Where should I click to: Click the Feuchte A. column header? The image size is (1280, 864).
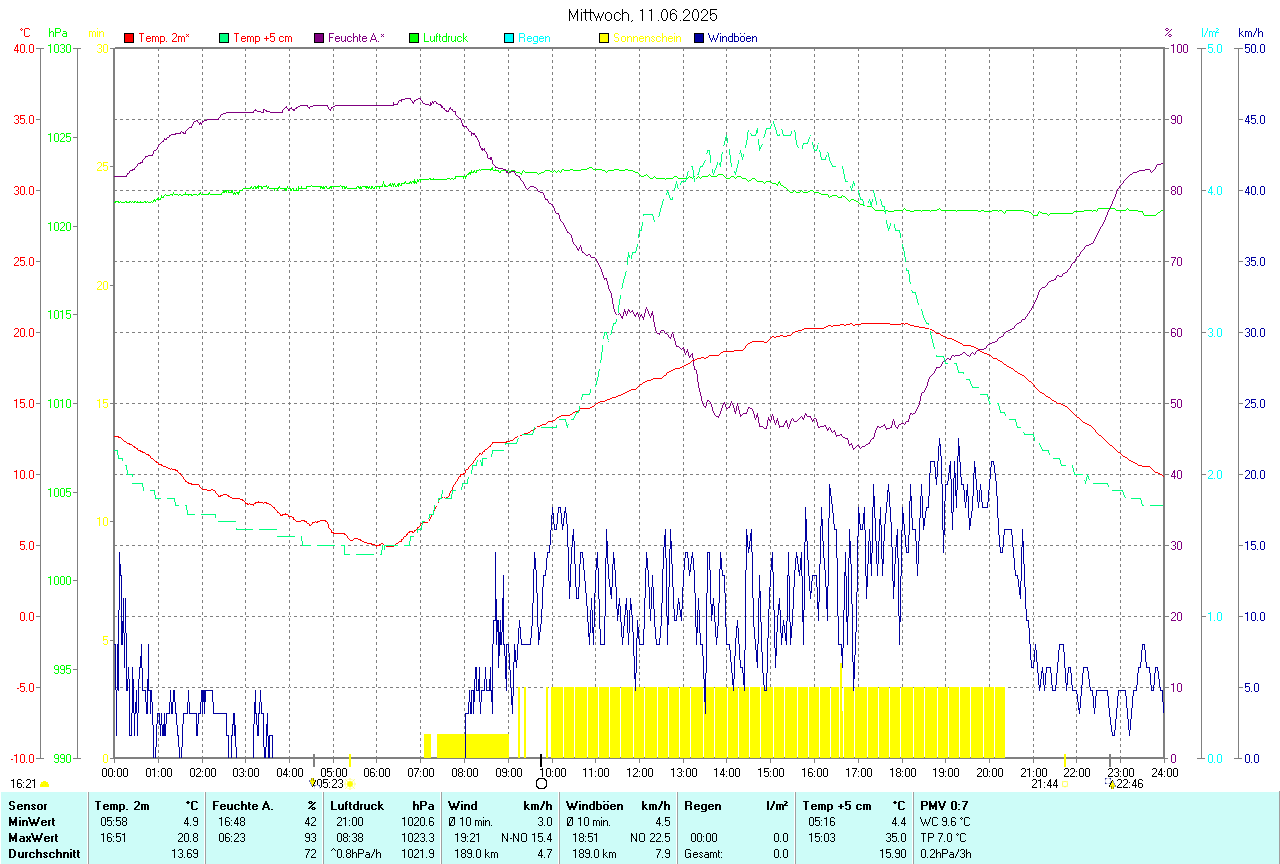(x=243, y=805)
